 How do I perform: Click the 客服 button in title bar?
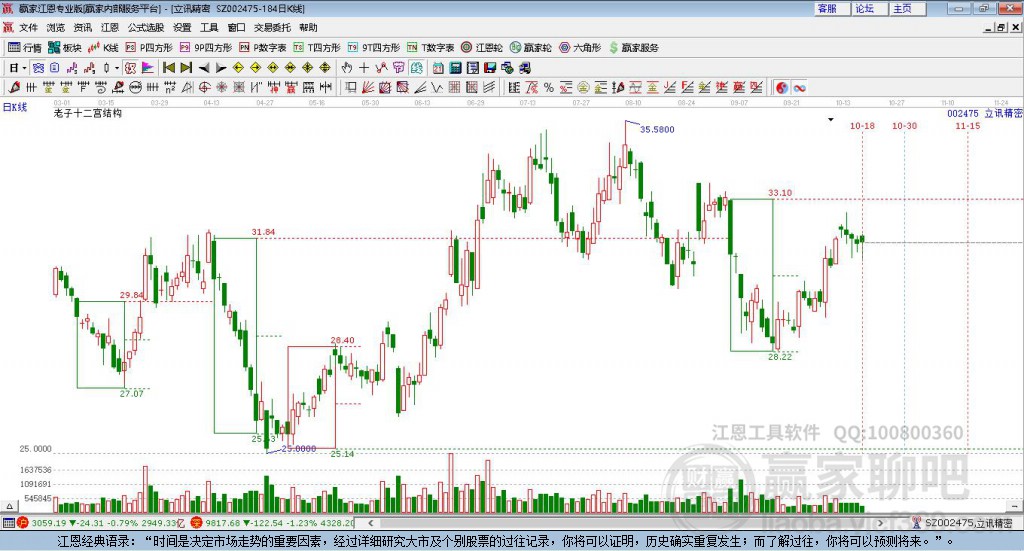point(831,8)
